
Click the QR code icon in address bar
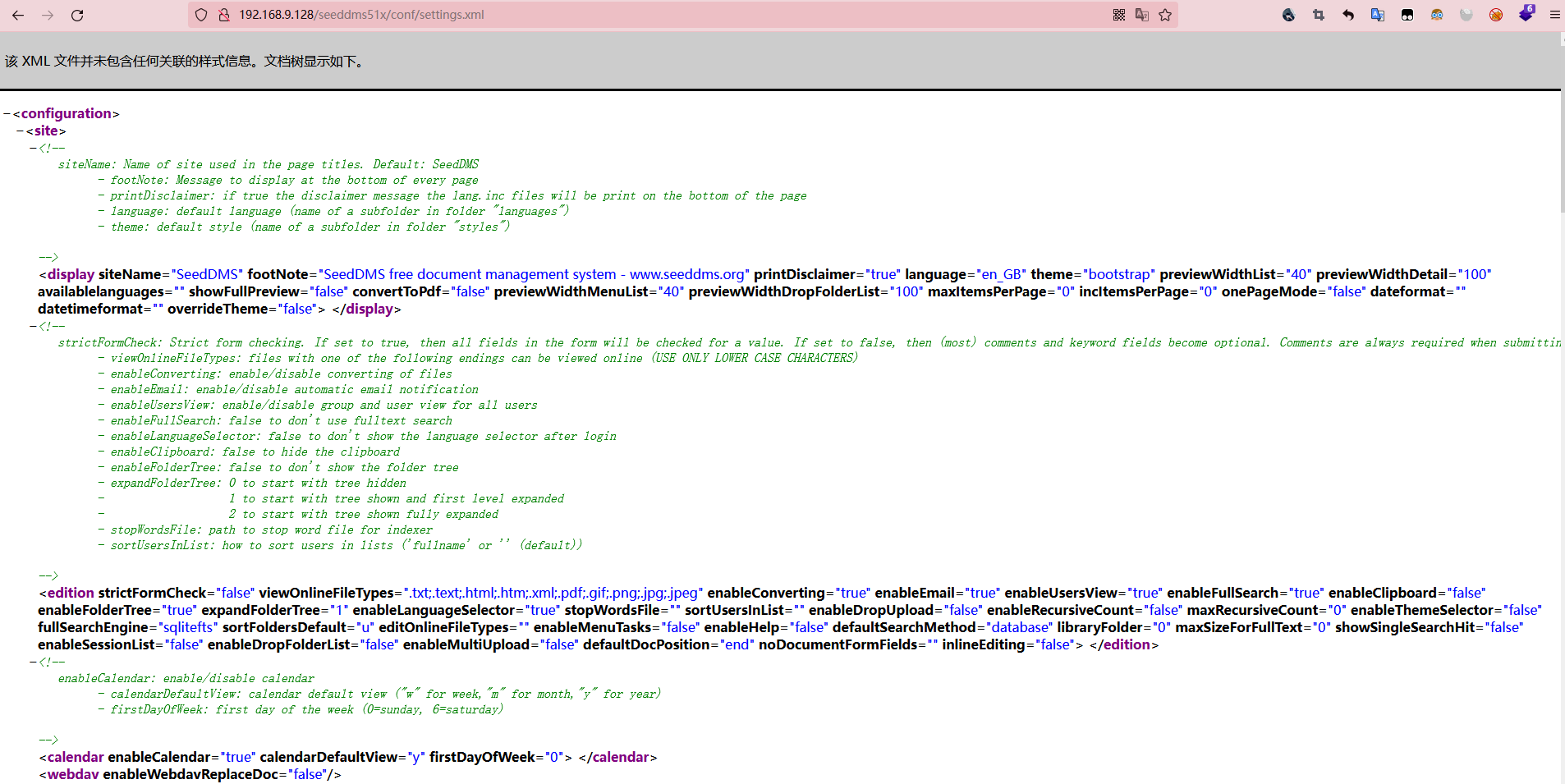click(x=1119, y=15)
